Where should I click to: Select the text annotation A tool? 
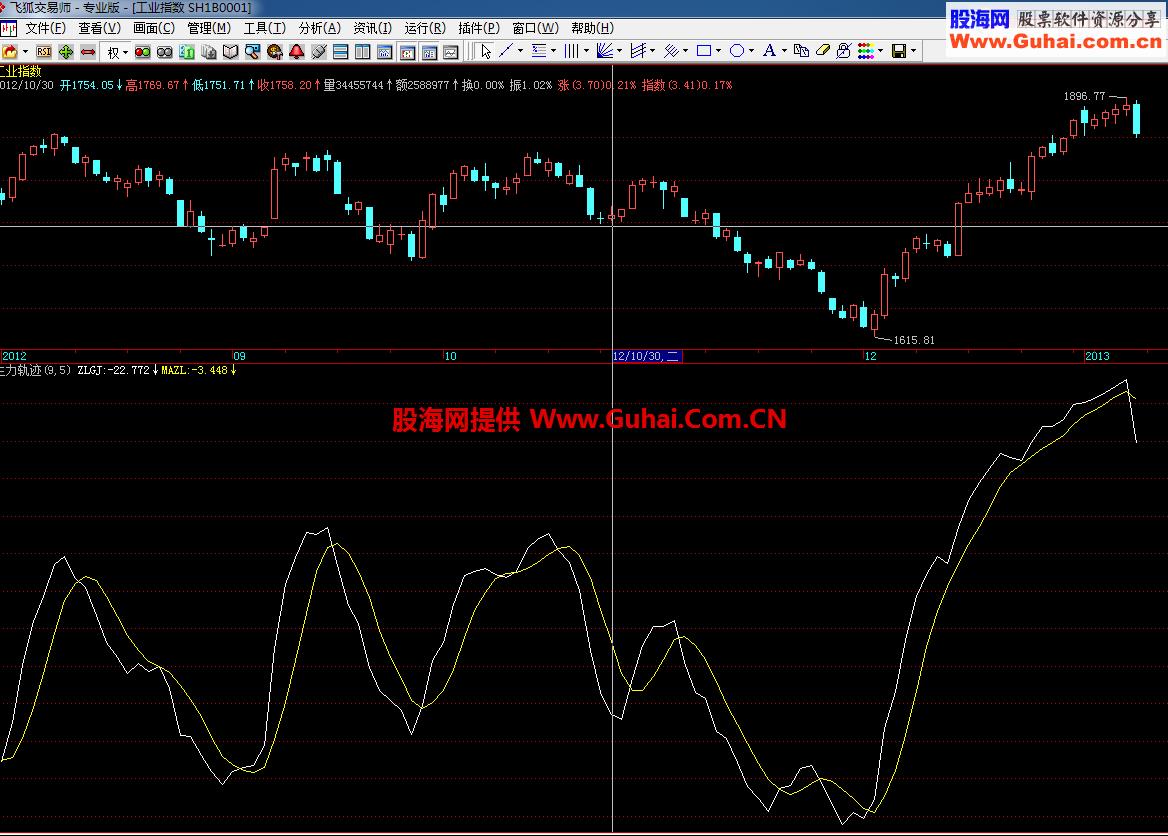pos(768,51)
